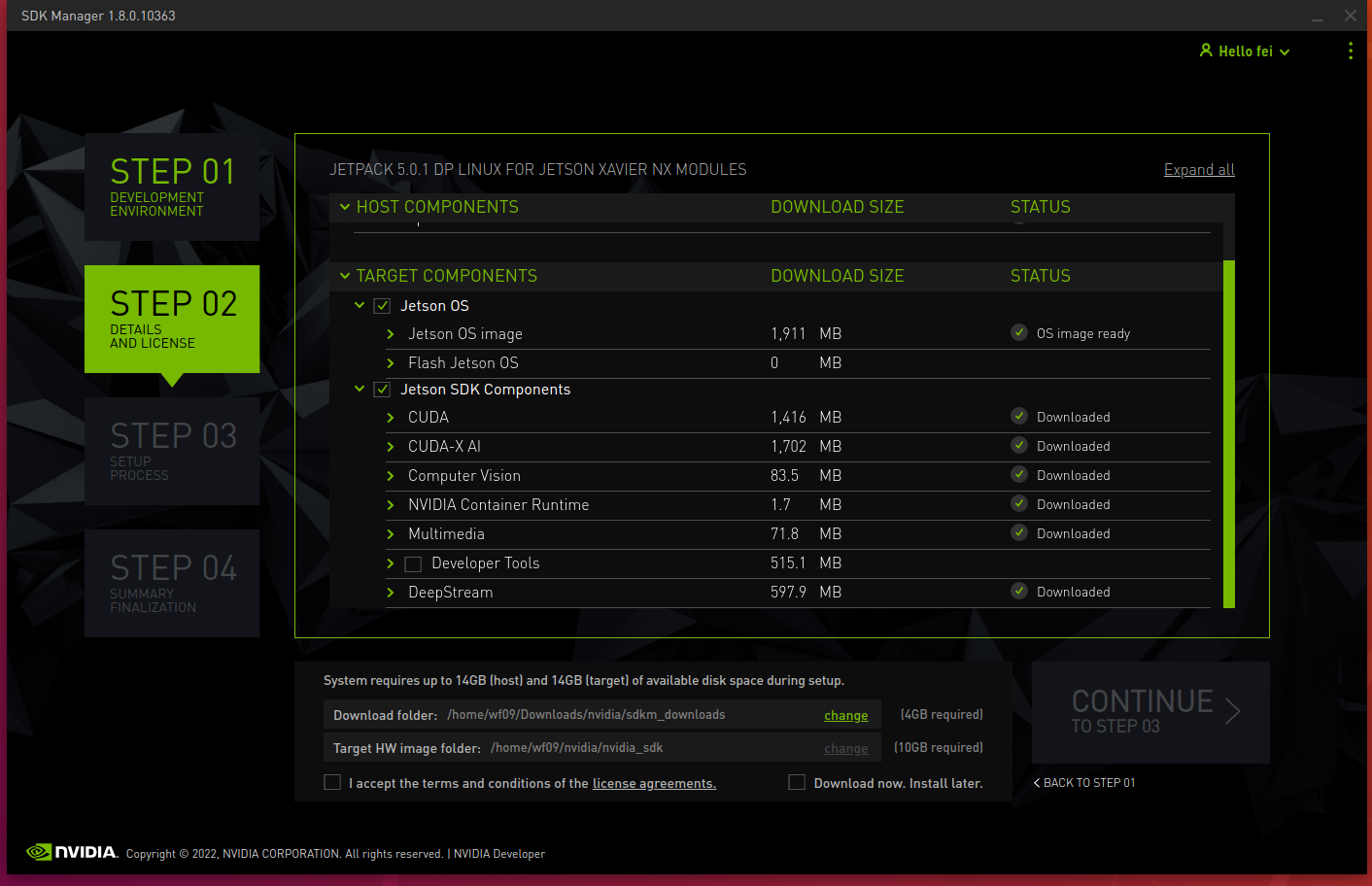Expand the CUDA component row
Screen dimensions: 1372x886
pos(391,418)
